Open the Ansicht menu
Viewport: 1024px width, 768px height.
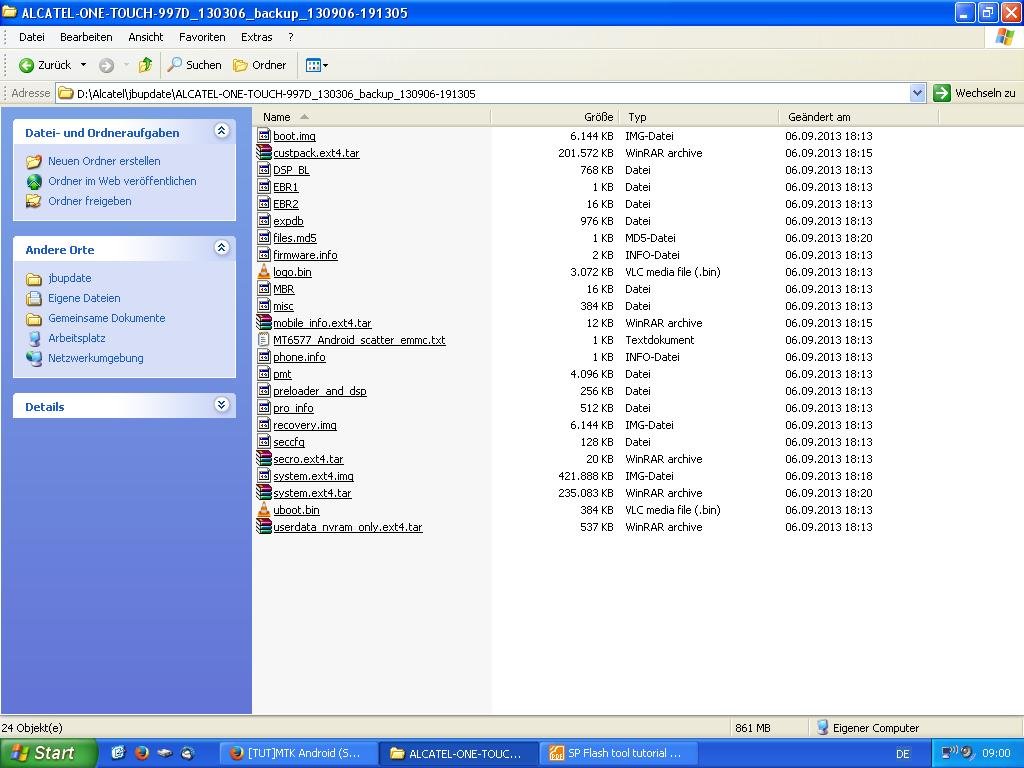point(146,37)
